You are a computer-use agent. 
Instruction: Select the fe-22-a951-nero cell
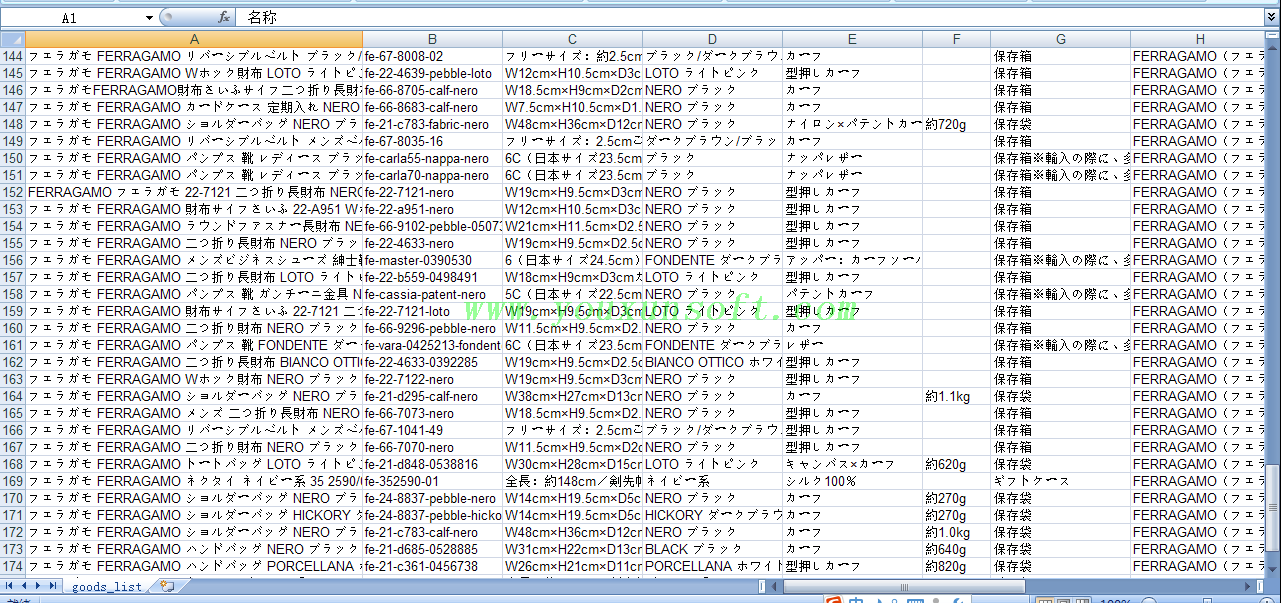coord(432,209)
